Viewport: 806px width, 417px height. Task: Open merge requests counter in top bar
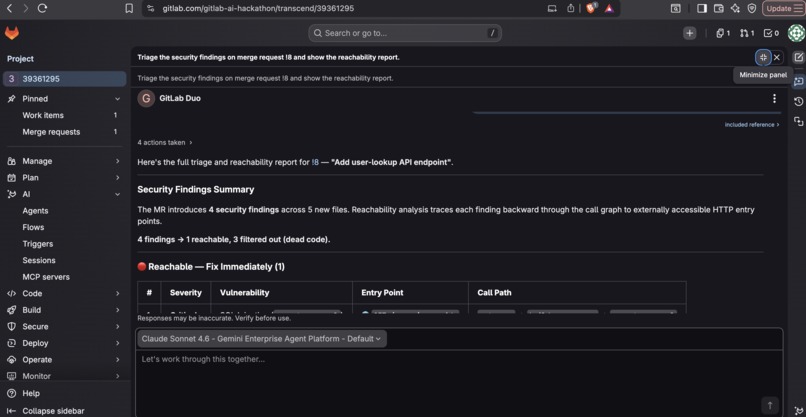pyautogui.click(x=747, y=33)
